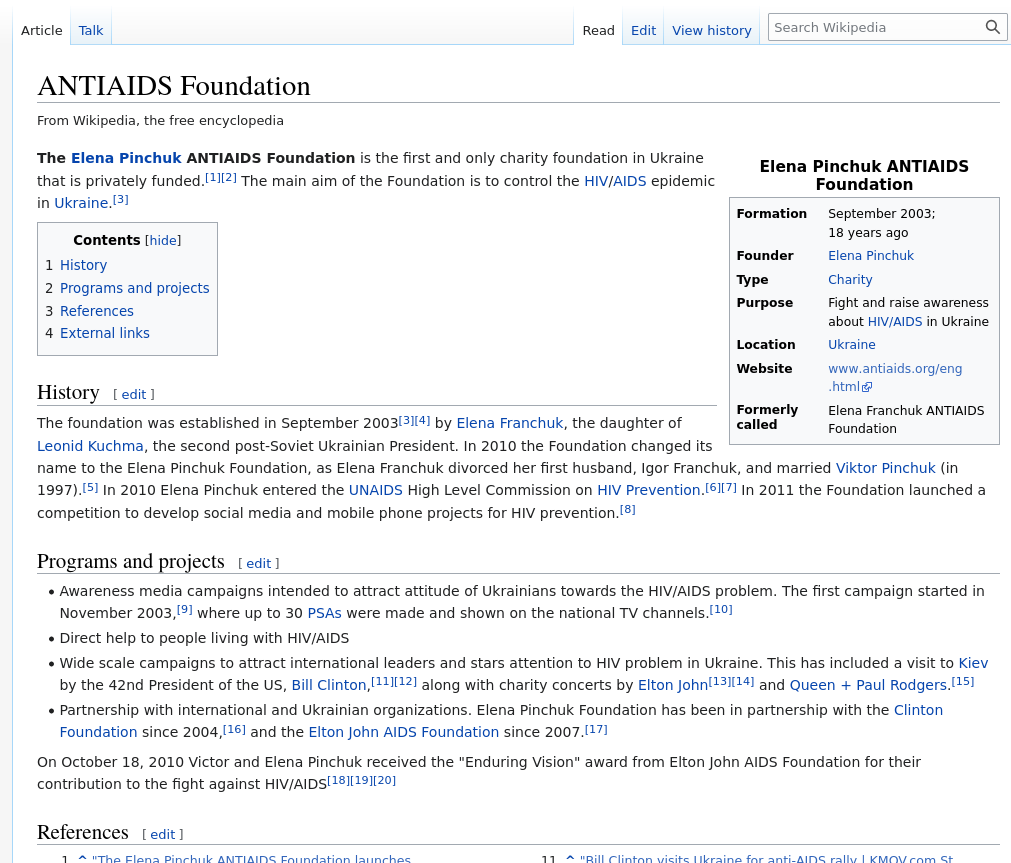Edit the References section
The image size is (1011, 863).
click(x=162, y=835)
